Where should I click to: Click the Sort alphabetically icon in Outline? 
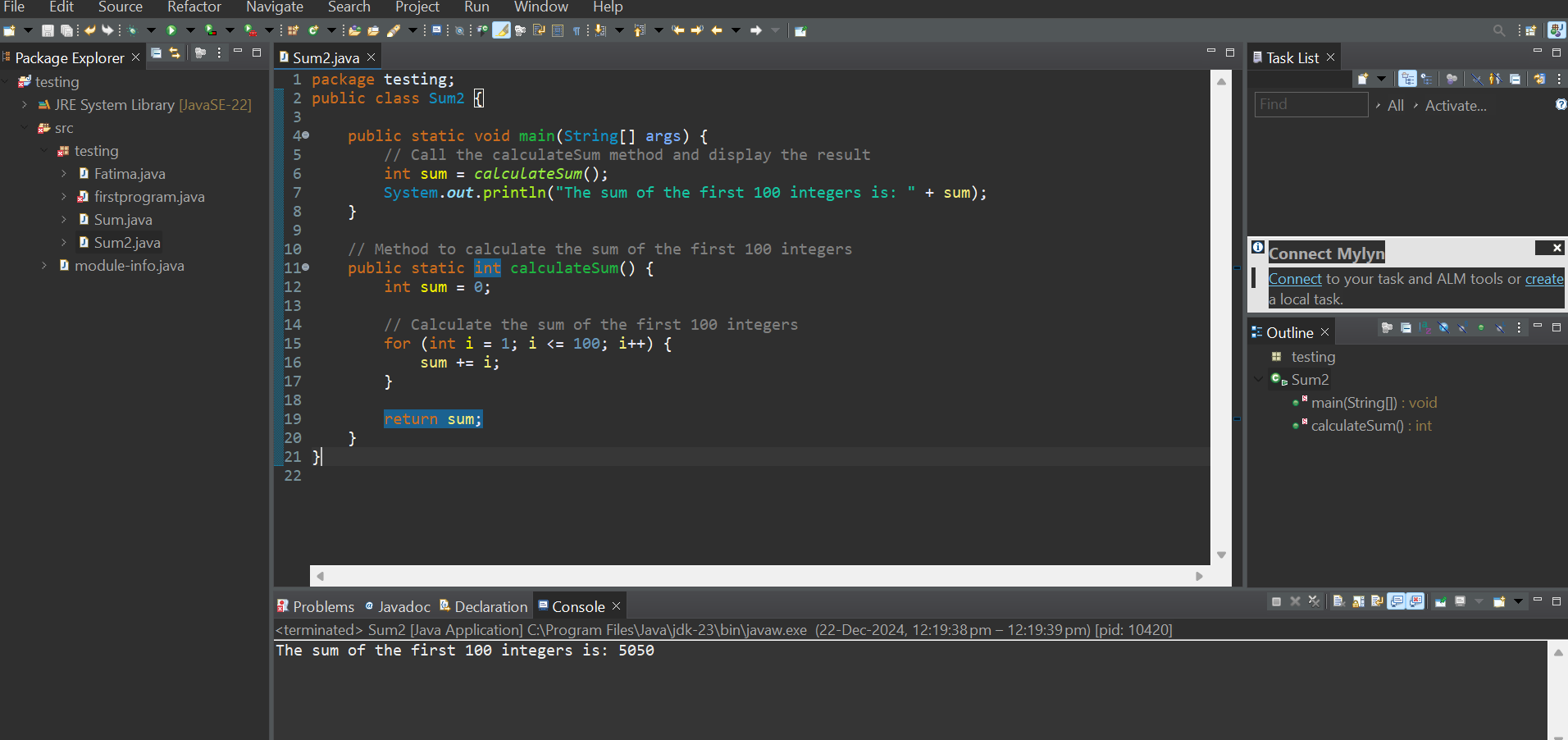(x=1424, y=328)
